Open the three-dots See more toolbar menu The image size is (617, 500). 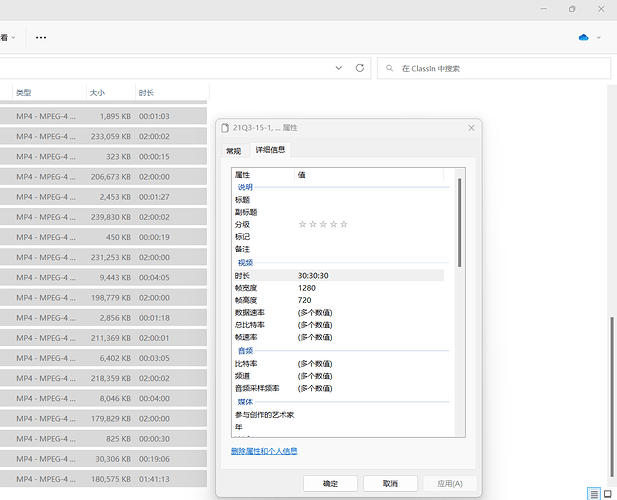point(41,37)
